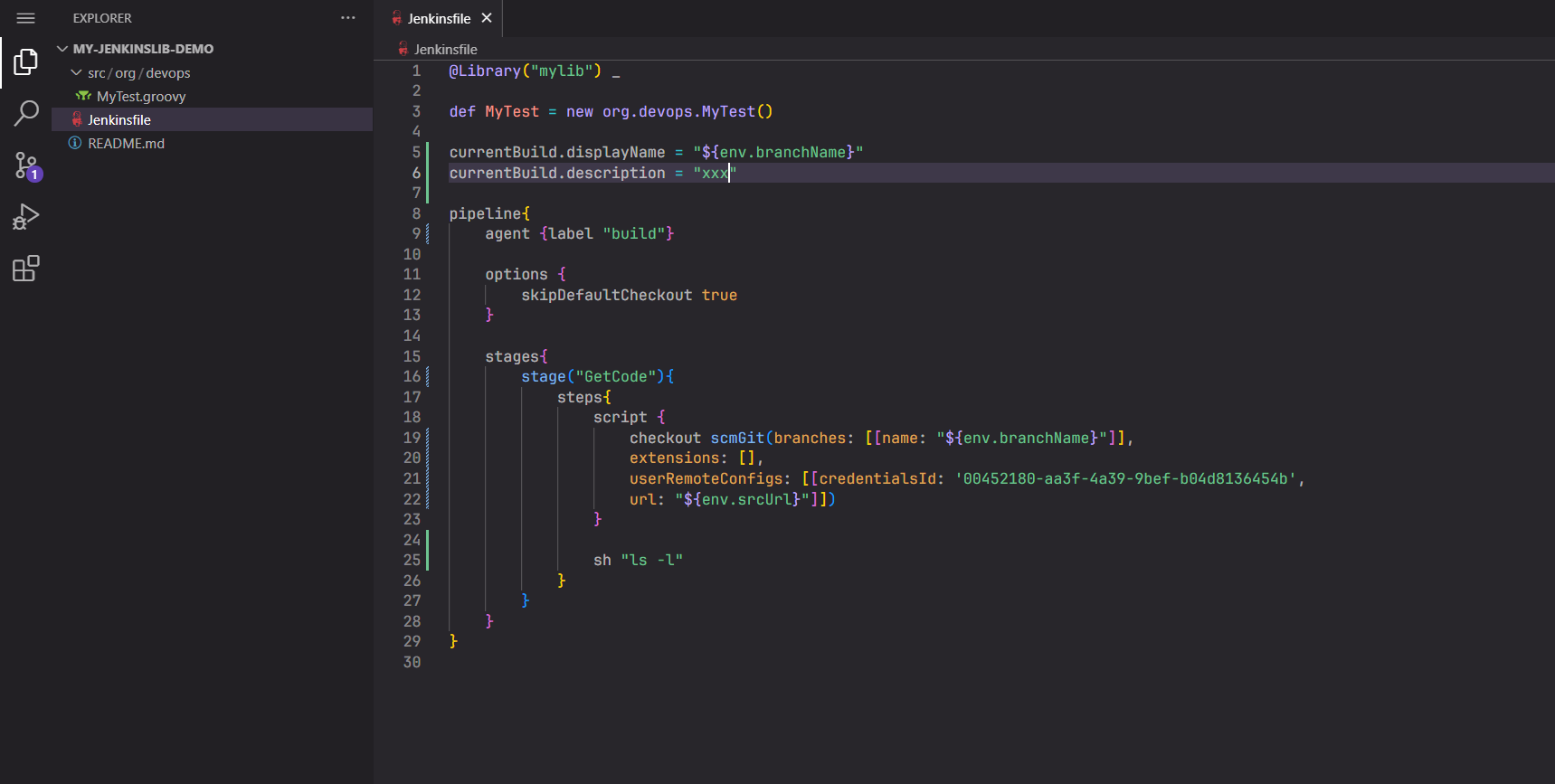Click the Jenkinsfile icon in breadcrumb

(x=403, y=49)
